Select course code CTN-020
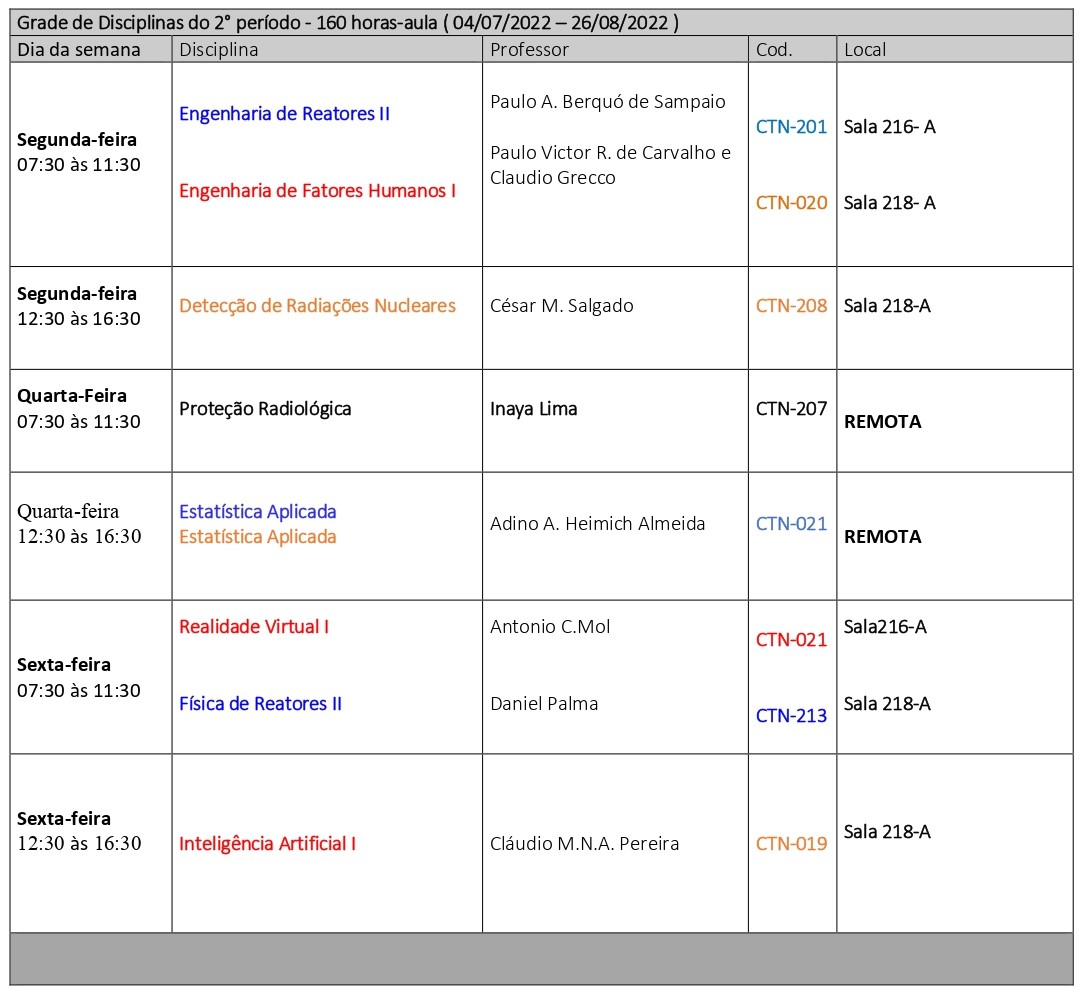Viewport: 1079px width, 989px height. pyautogui.click(x=791, y=203)
